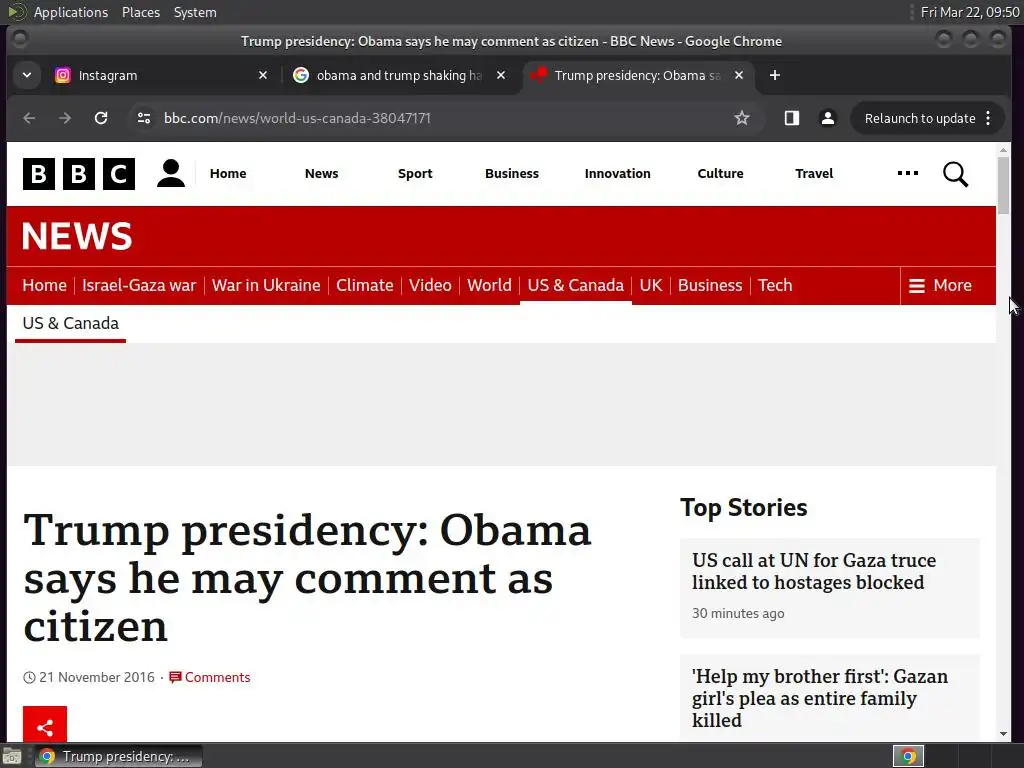Screen dimensions: 1024x768
Task: Open the article Comments link
Action: coord(210,677)
